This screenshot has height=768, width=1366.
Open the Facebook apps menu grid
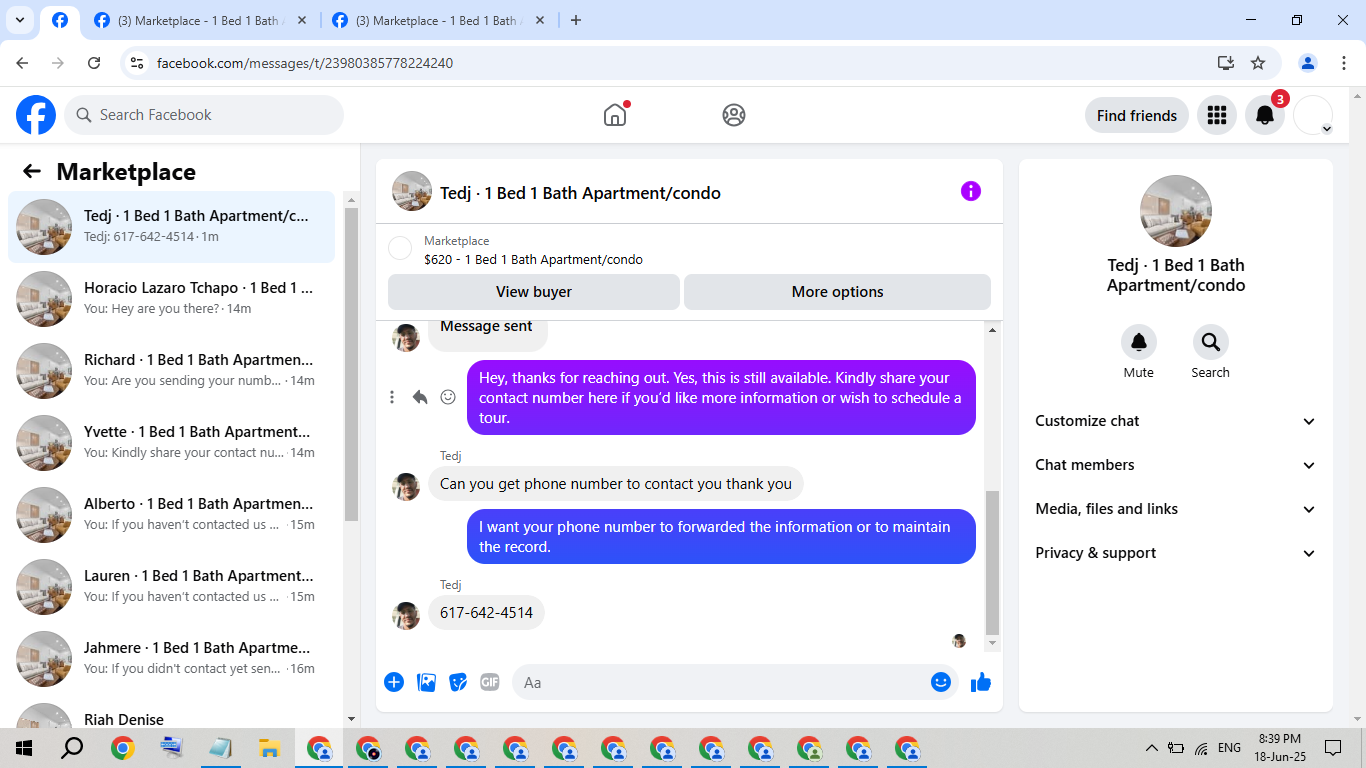1217,115
